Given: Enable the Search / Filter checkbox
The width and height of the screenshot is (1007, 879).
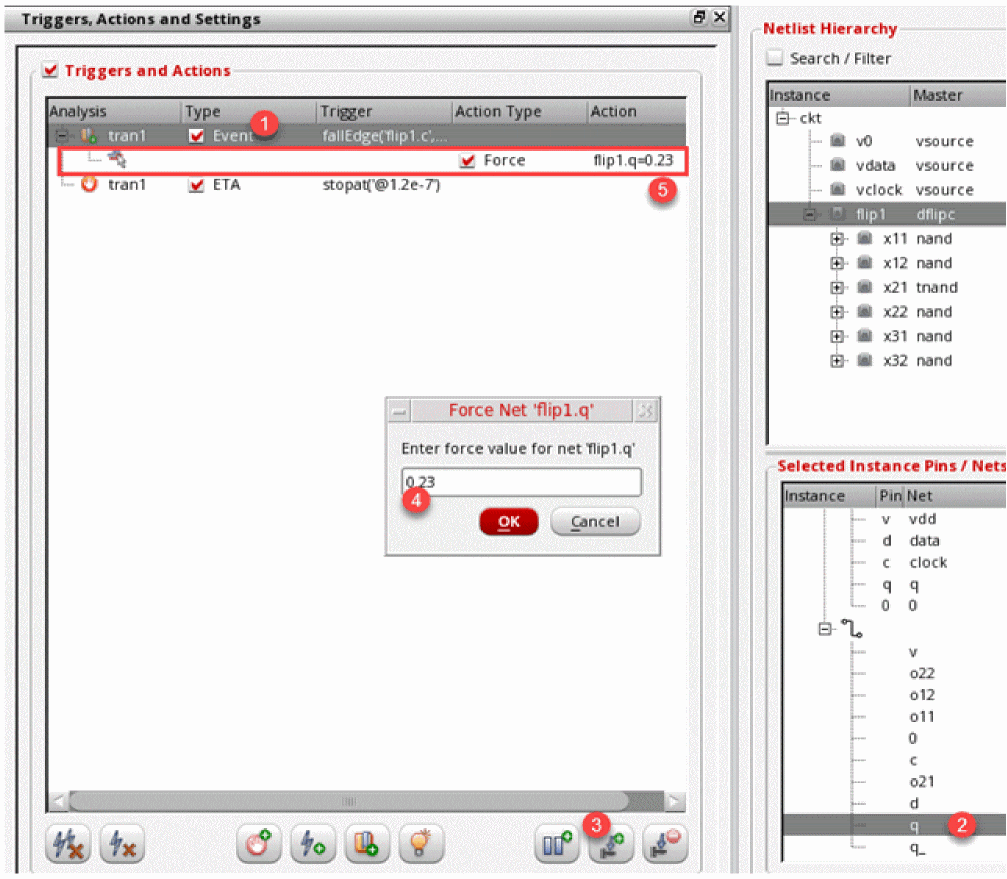Looking at the screenshot, I should 775,58.
